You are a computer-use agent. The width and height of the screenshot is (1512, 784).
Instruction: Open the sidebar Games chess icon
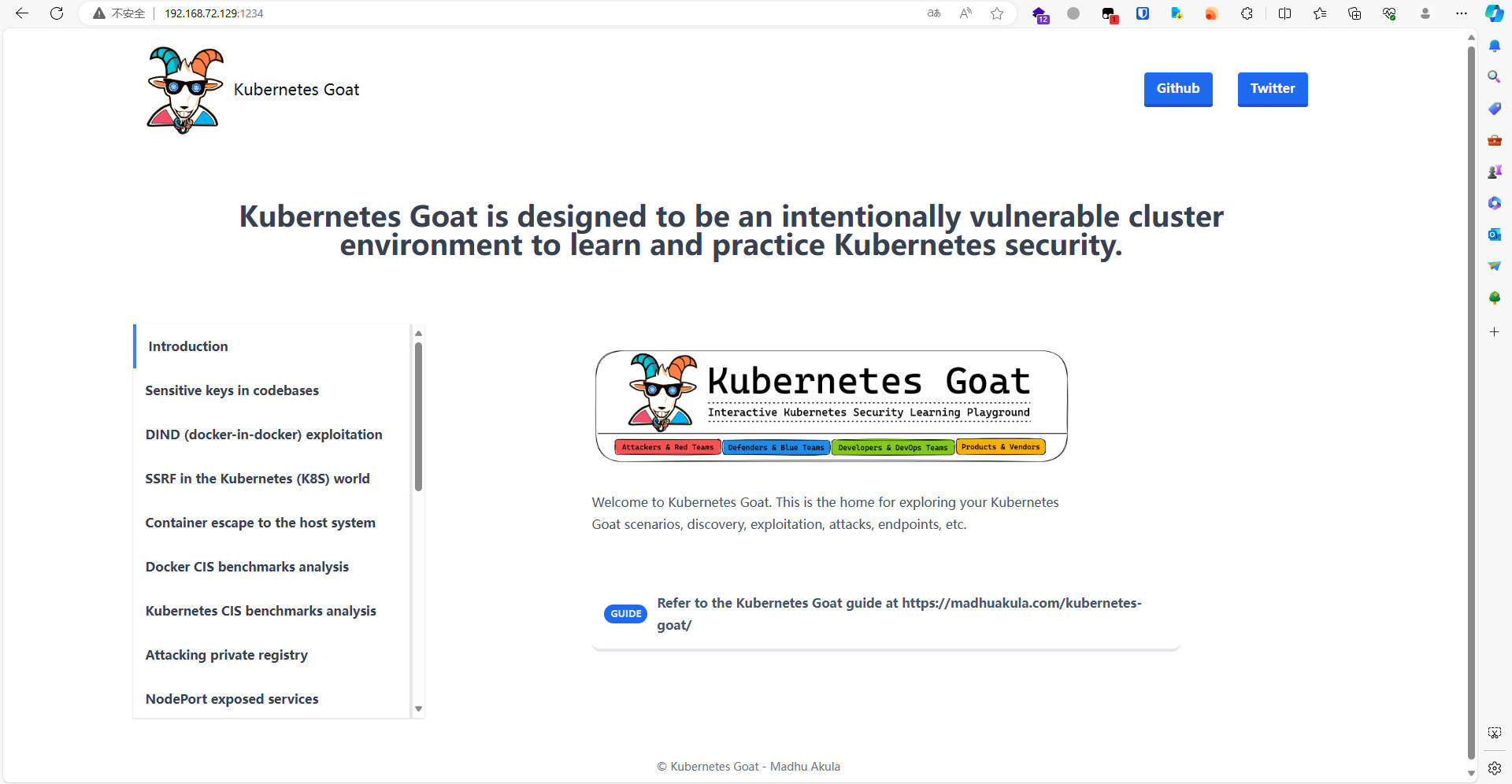(x=1495, y=172)
